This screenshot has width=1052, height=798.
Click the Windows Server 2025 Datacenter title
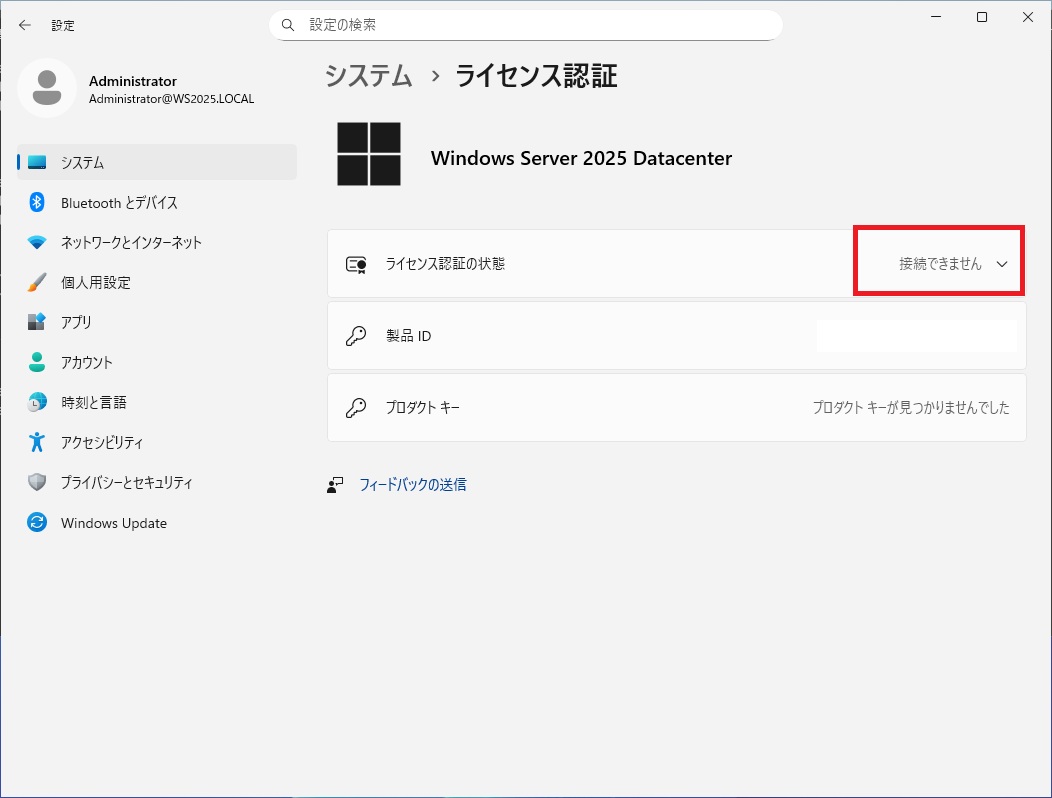pyautogui.click(x=581, y=158)
